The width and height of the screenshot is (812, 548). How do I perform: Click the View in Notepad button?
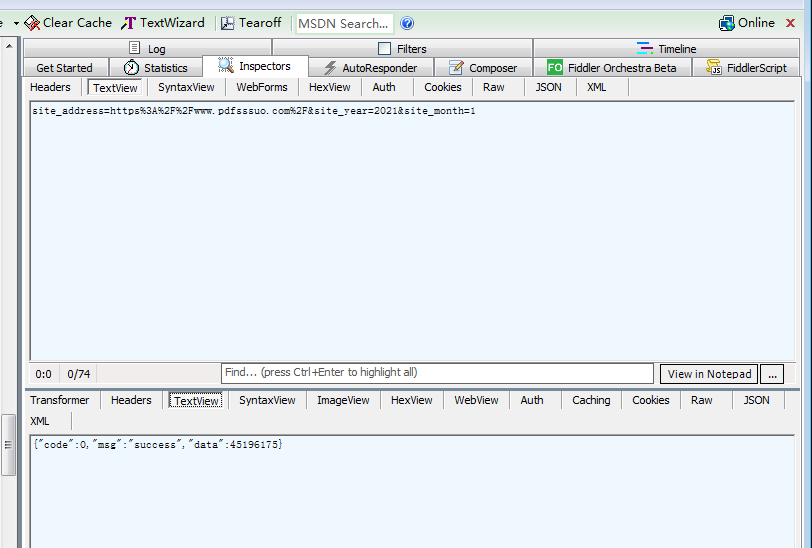709,374
